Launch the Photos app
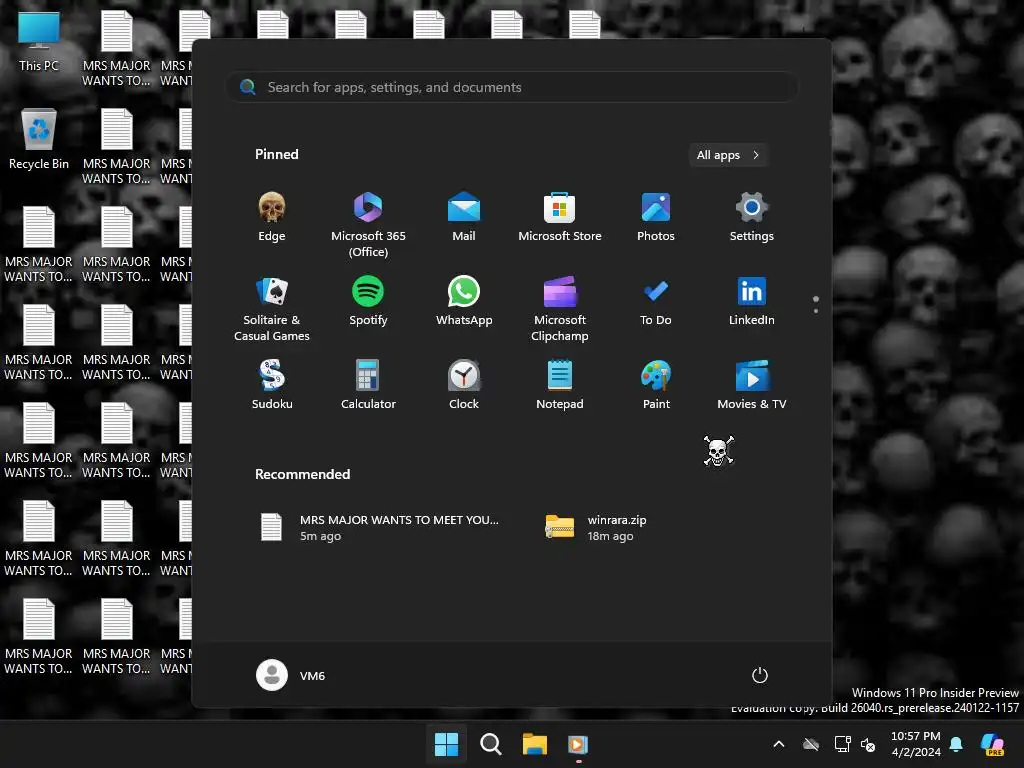The width and height of the screenshot is (1024, 768). [x=656, y=217]
